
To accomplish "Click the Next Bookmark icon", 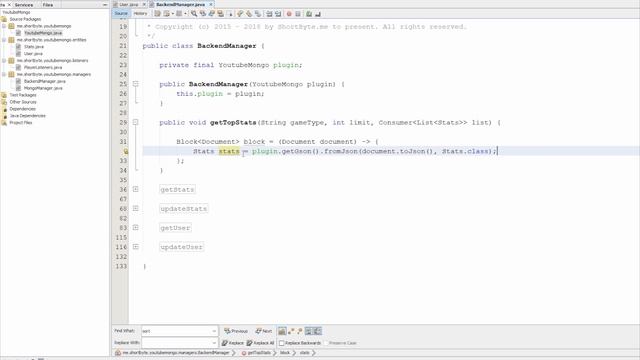I will pyautogui.click(x=249, y=13).
